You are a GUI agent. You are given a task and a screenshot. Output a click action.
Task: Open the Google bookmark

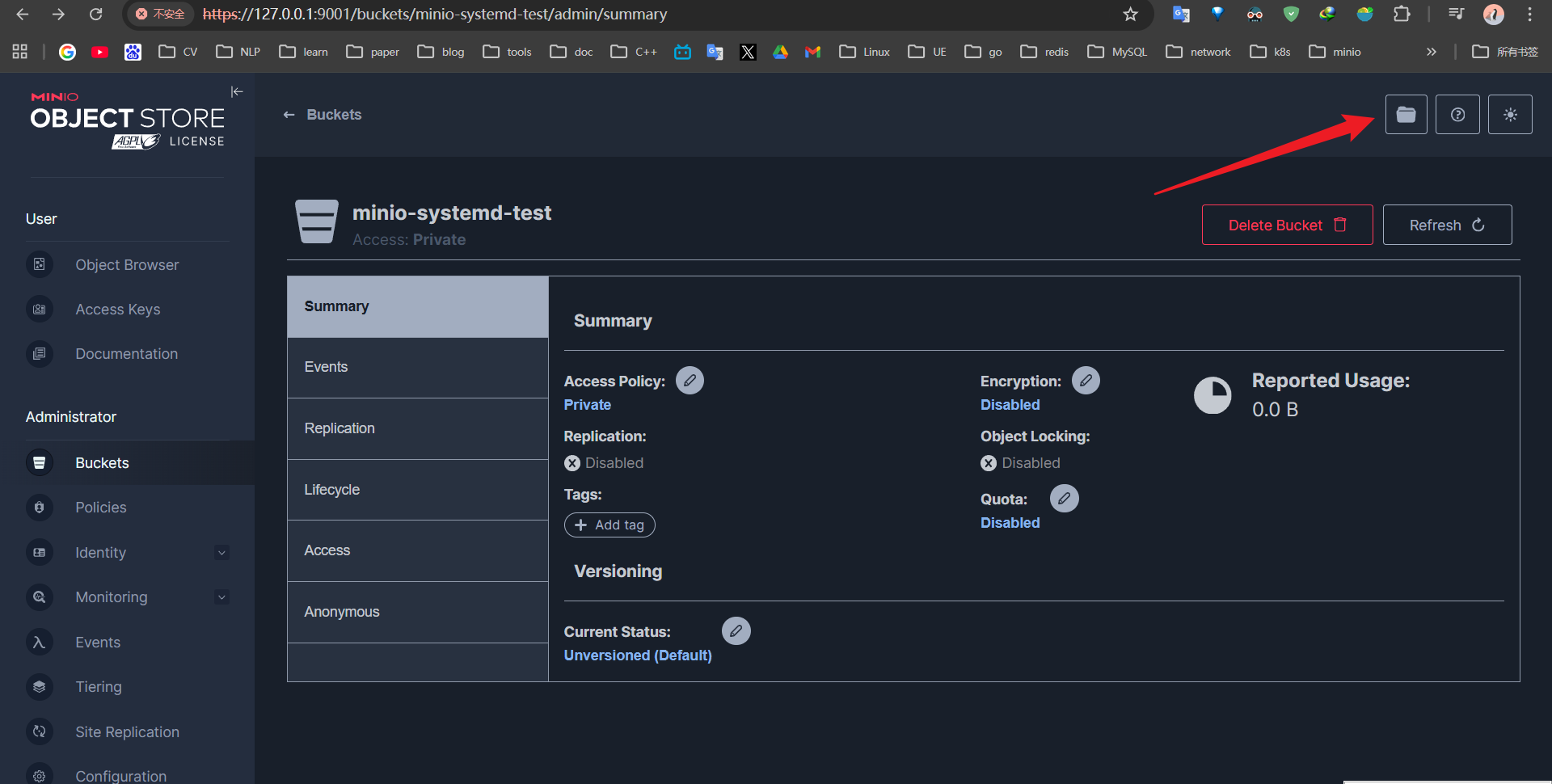click(x=68, y=52)
